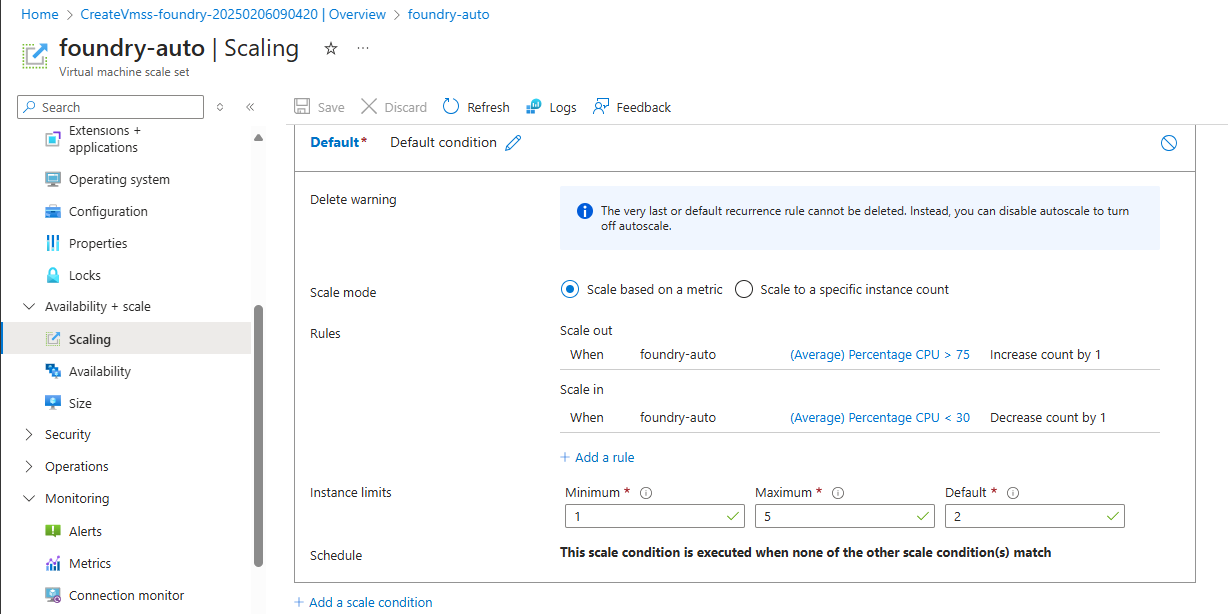Expand the Operations section

28,467
